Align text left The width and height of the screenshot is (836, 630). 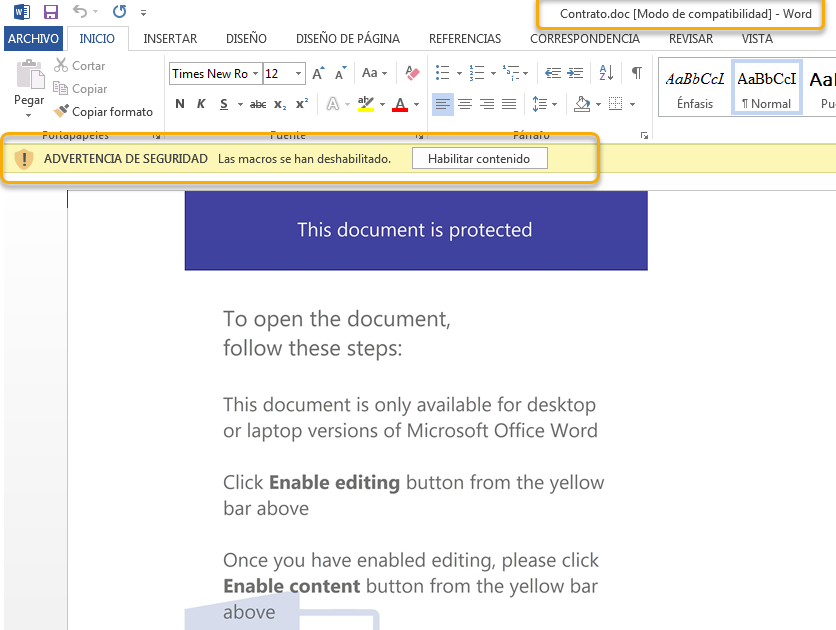pos(443,104)
